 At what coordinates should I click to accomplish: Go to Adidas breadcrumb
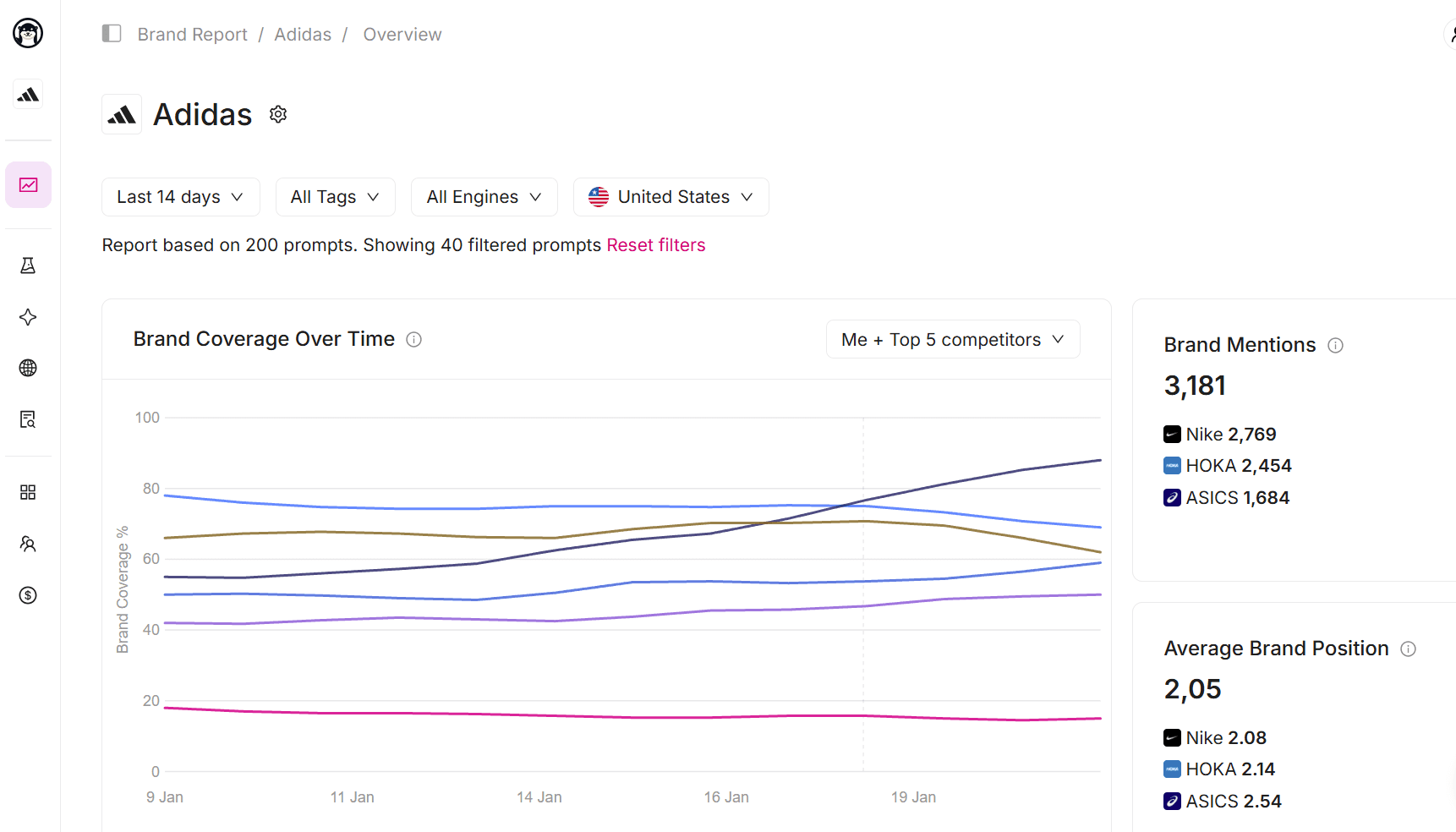[303, 35]
